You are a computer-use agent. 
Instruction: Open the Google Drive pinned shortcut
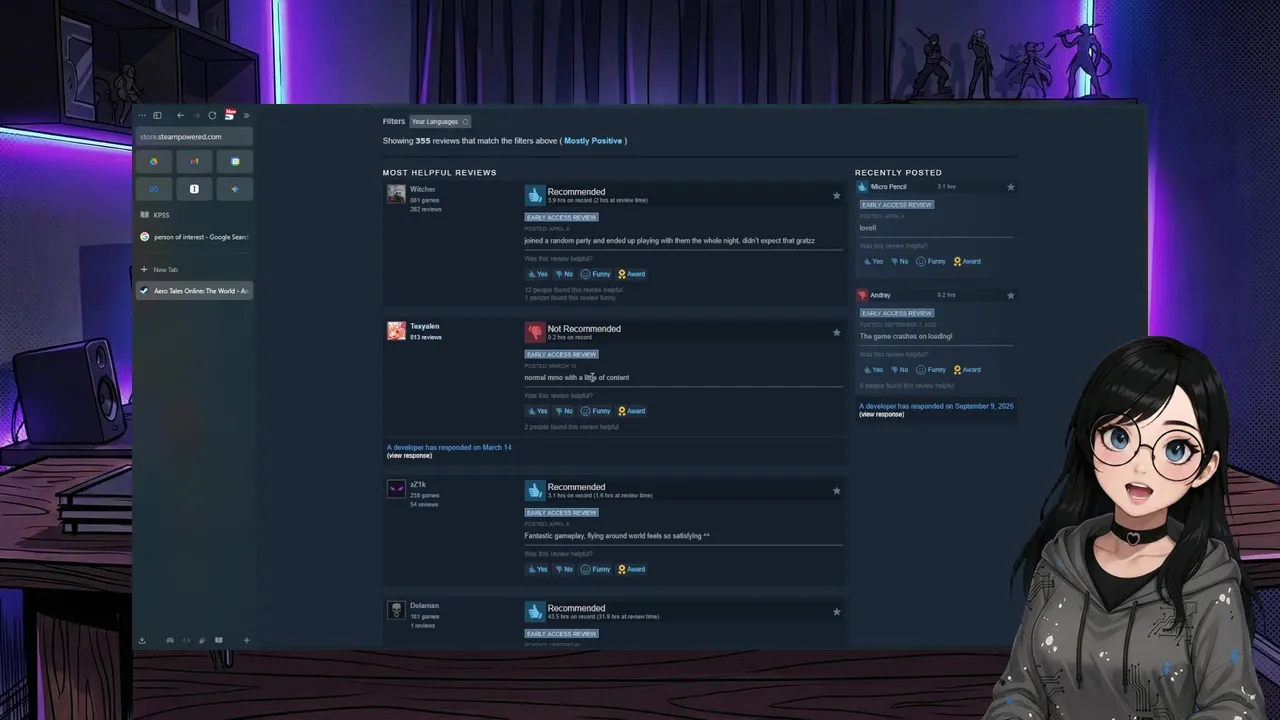click(x=154, y=161)
